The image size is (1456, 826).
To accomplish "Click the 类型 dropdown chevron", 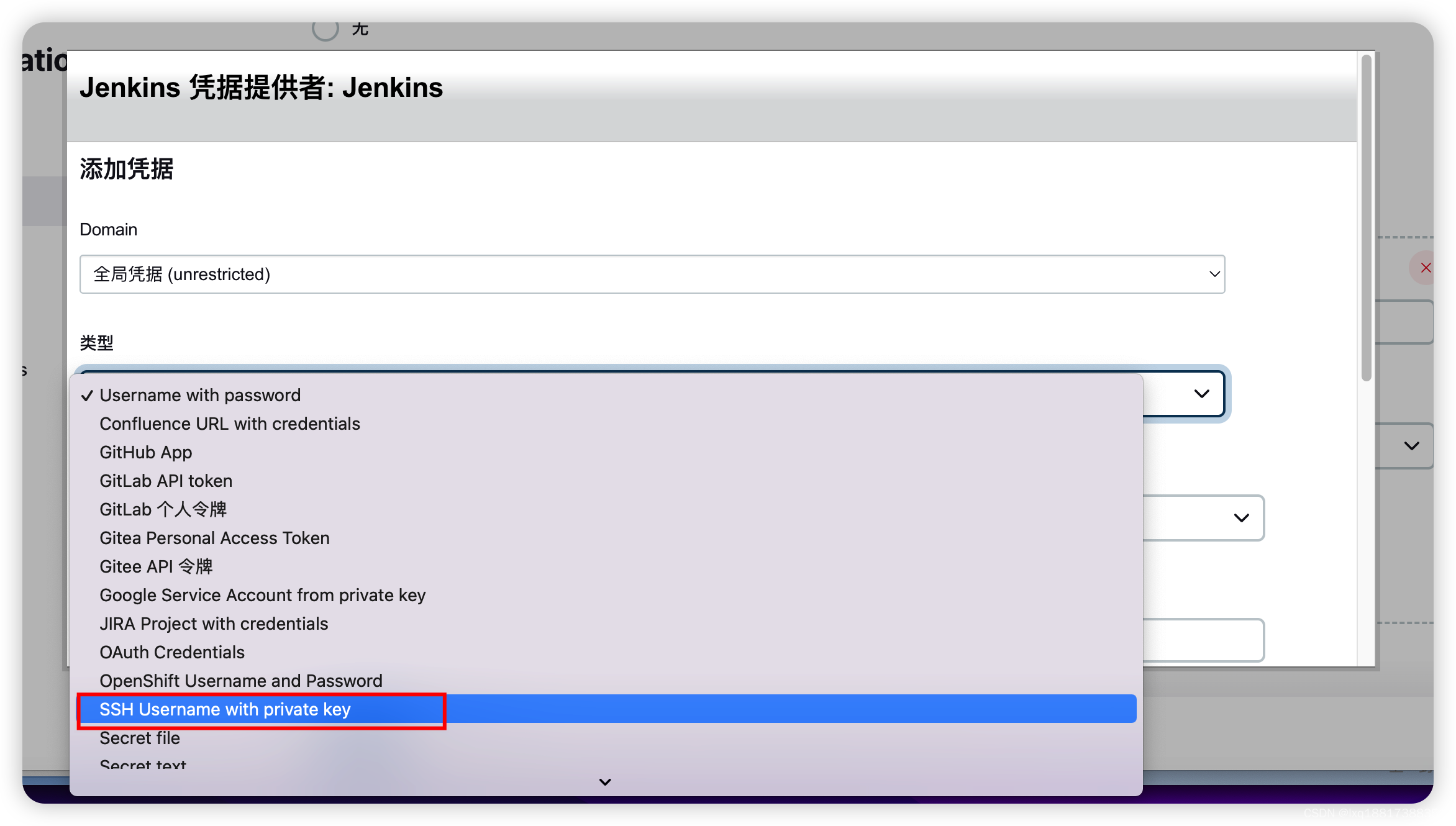I will (x=1201, y=394).
